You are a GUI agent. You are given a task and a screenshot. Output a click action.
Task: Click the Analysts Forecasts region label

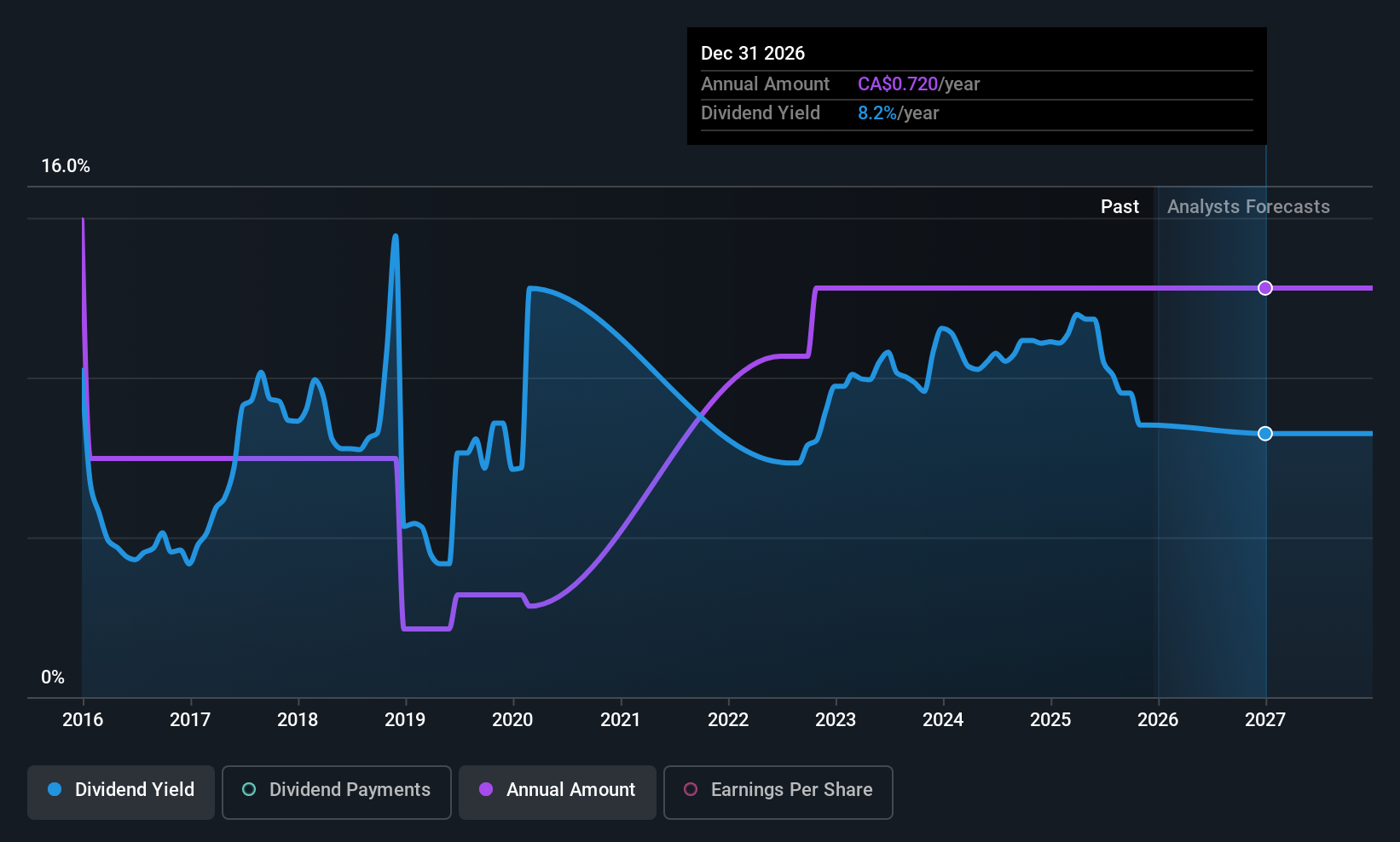(1247, 207)
